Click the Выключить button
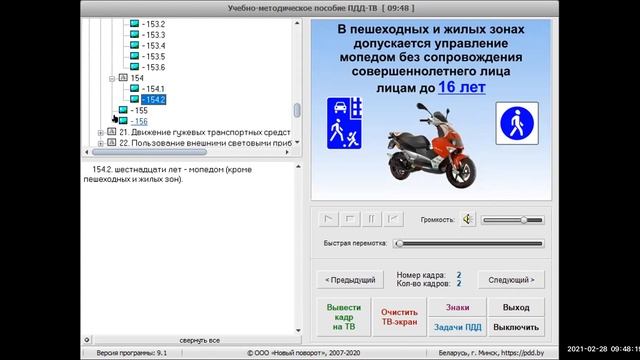 point(516,327)
